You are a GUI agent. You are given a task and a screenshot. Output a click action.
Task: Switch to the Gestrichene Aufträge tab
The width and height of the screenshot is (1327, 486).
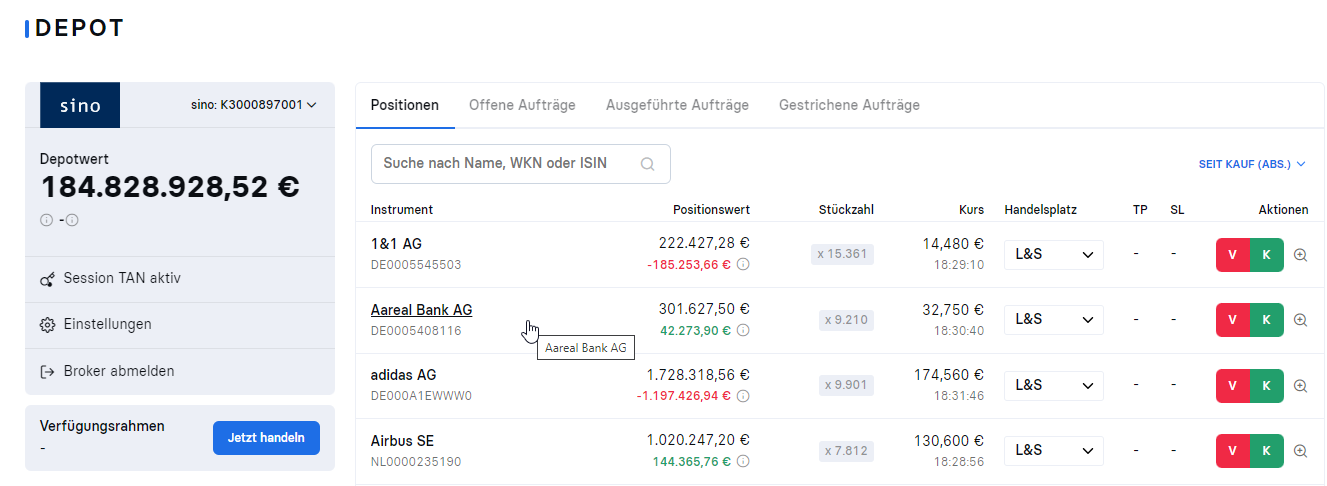pos(849,105)
